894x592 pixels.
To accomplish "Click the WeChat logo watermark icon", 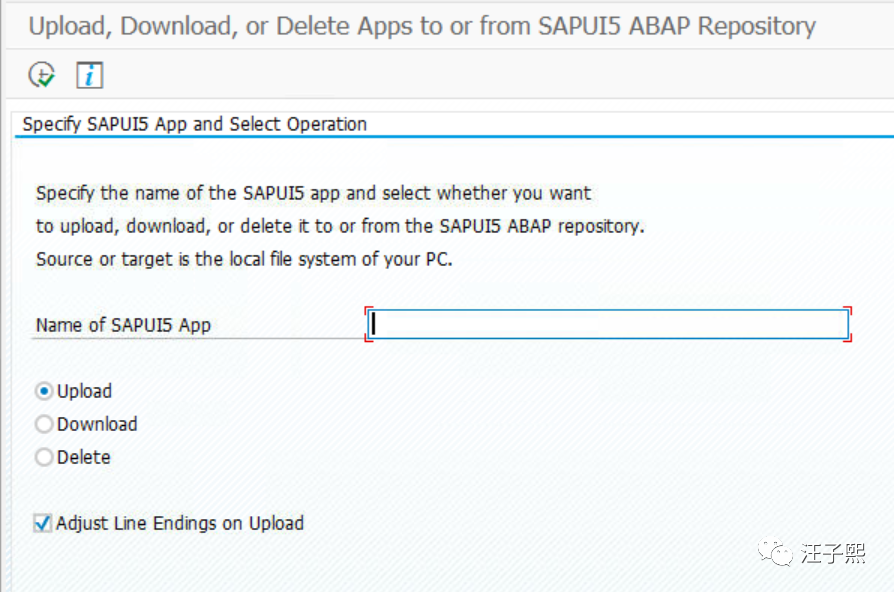I will coord(775,553).
